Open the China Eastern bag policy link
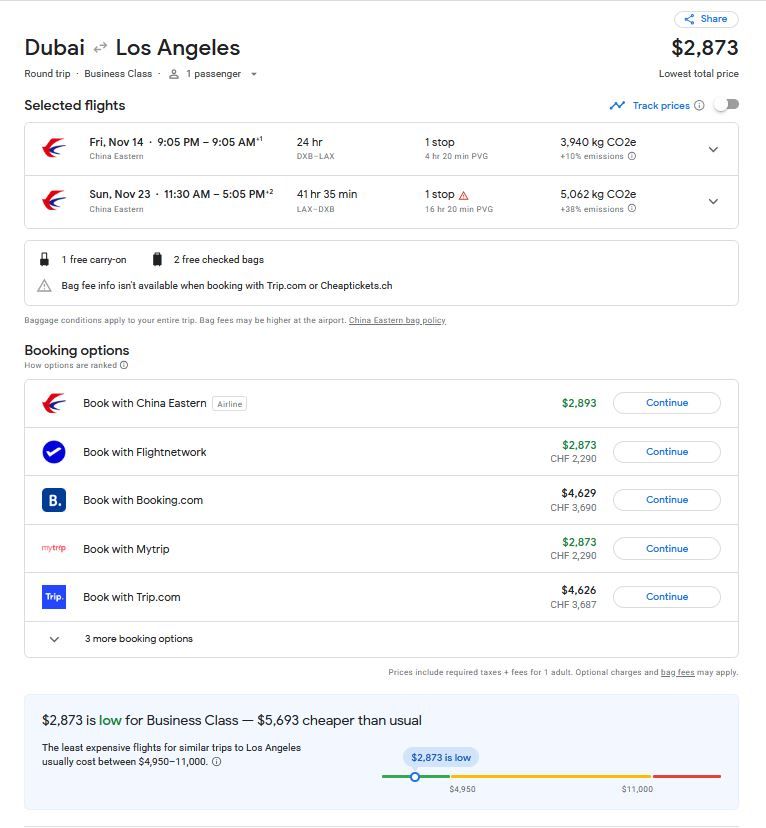 pyautogui.click(x=397, y=320)
